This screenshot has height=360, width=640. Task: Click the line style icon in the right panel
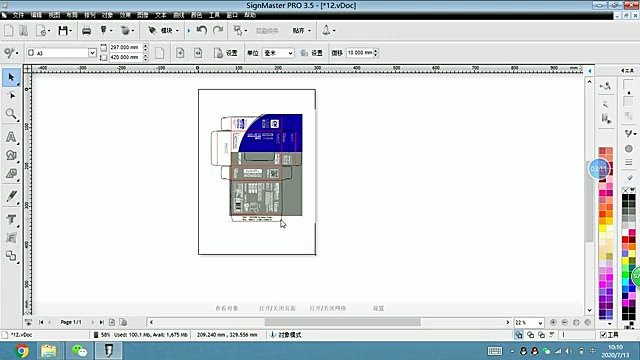tap(629, 162)
